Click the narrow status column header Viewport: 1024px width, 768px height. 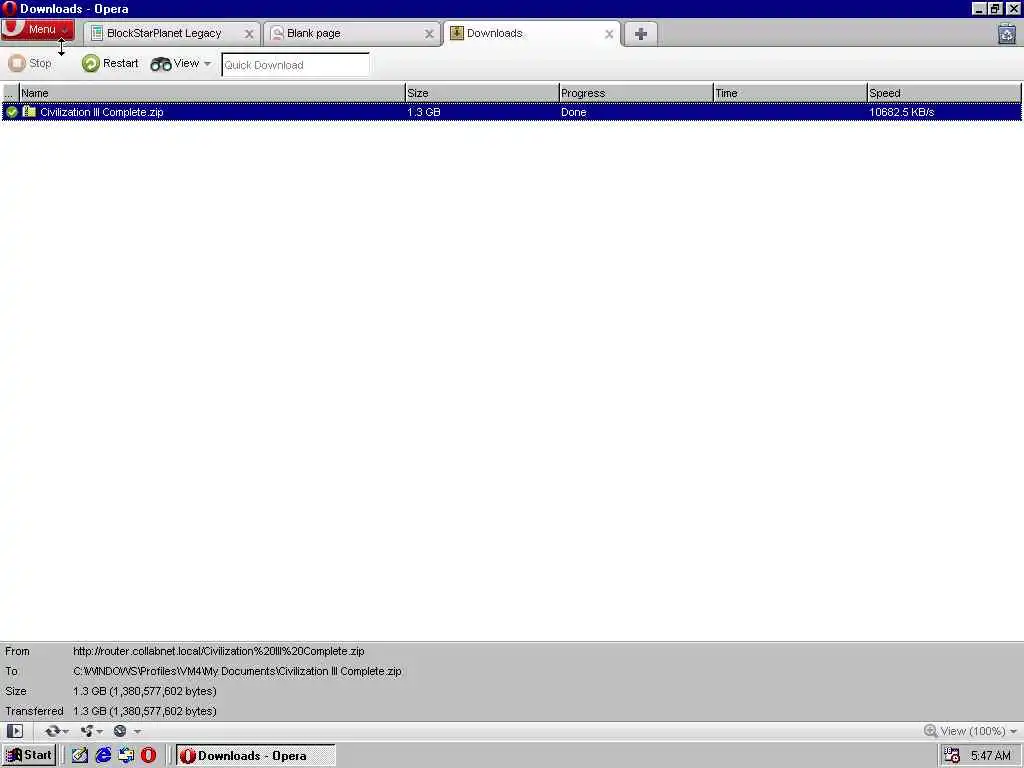click(x=10, y=93)
